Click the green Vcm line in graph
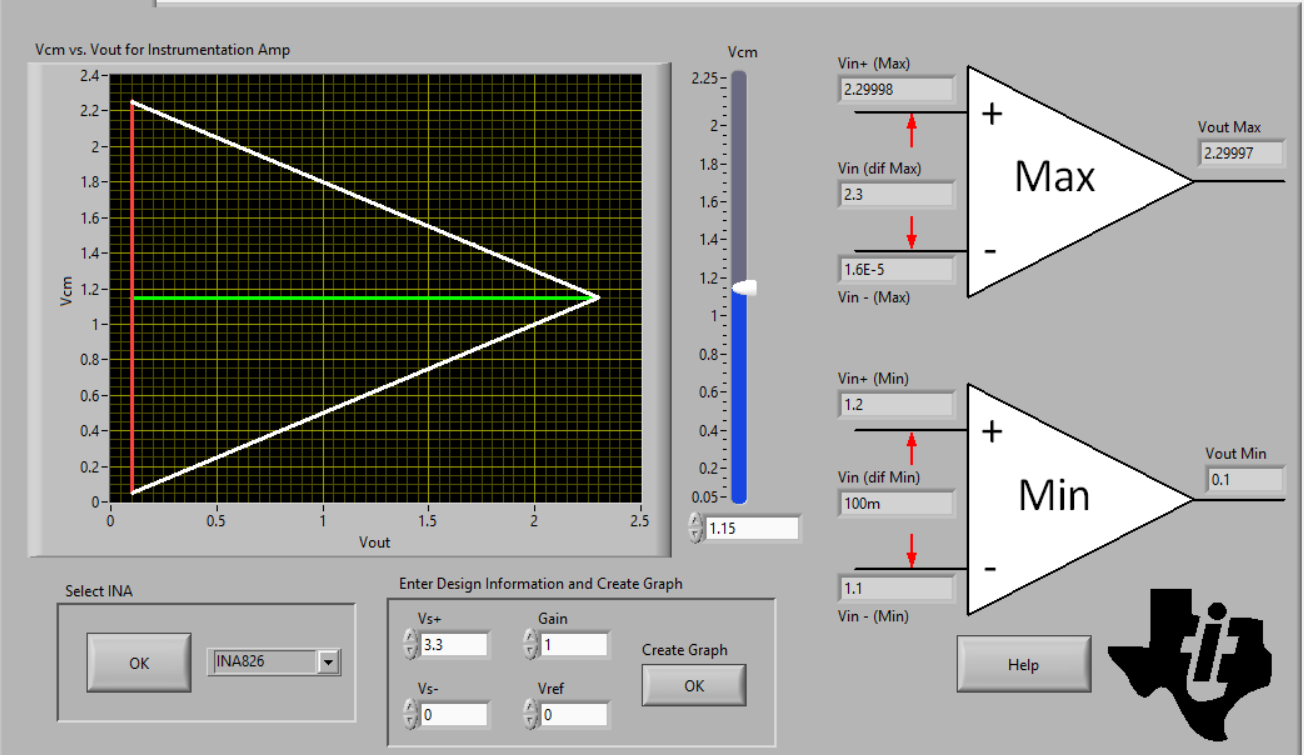The image size is (1304, 755). [x=365, y=298]
